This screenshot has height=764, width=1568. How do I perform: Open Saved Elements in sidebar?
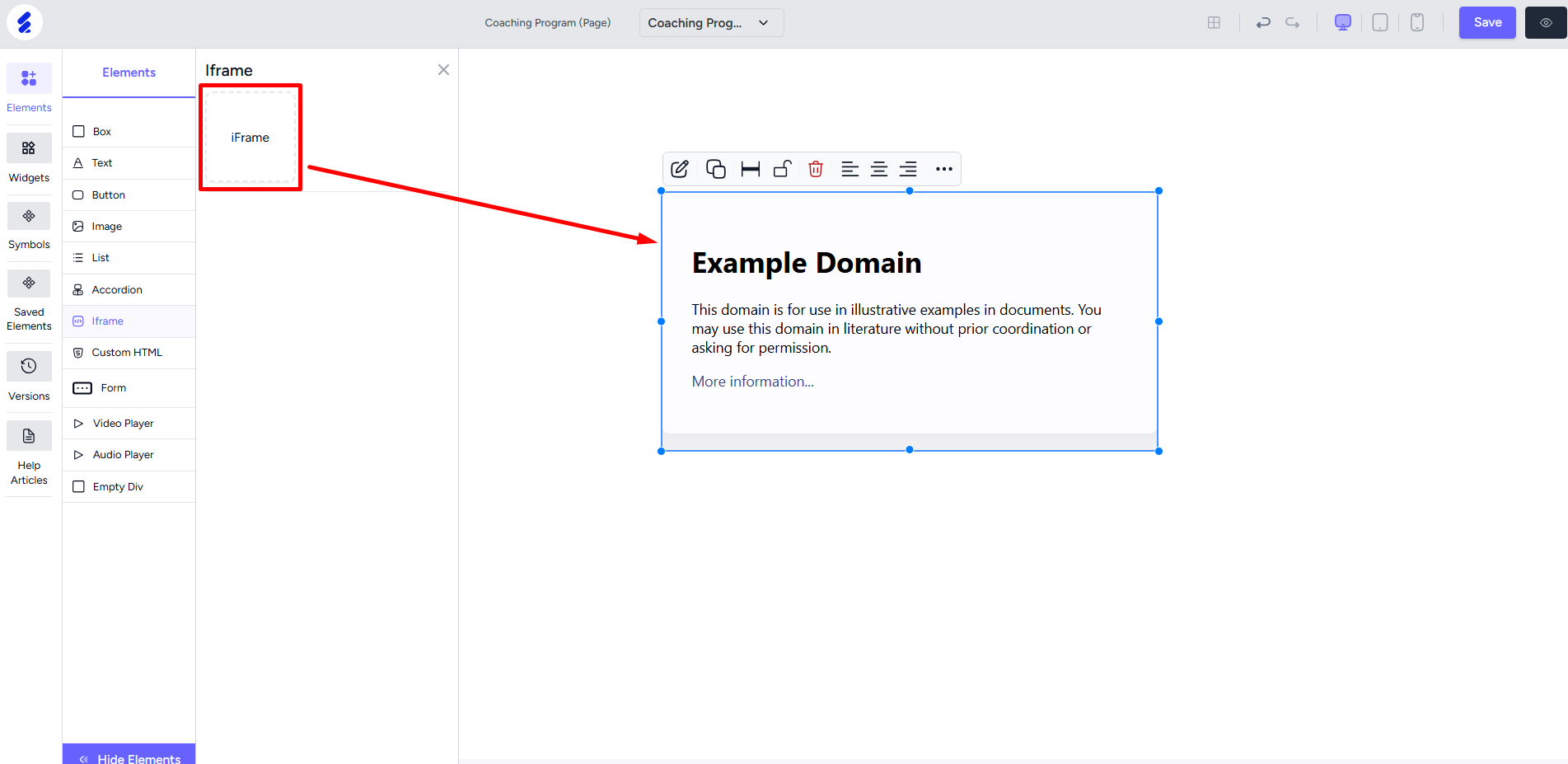click(x=29, y=301)
